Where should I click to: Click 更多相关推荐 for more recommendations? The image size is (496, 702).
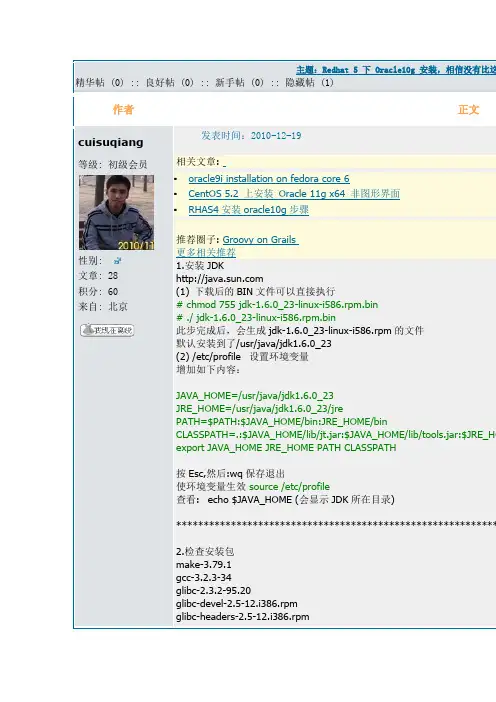tap(206, 252)
